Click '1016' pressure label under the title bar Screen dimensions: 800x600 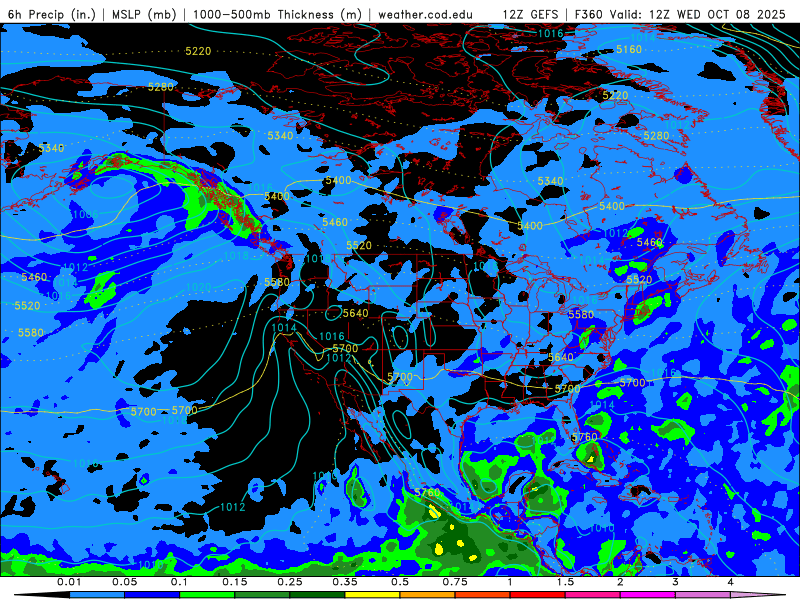pyautogui.click(x=551, y=34)
